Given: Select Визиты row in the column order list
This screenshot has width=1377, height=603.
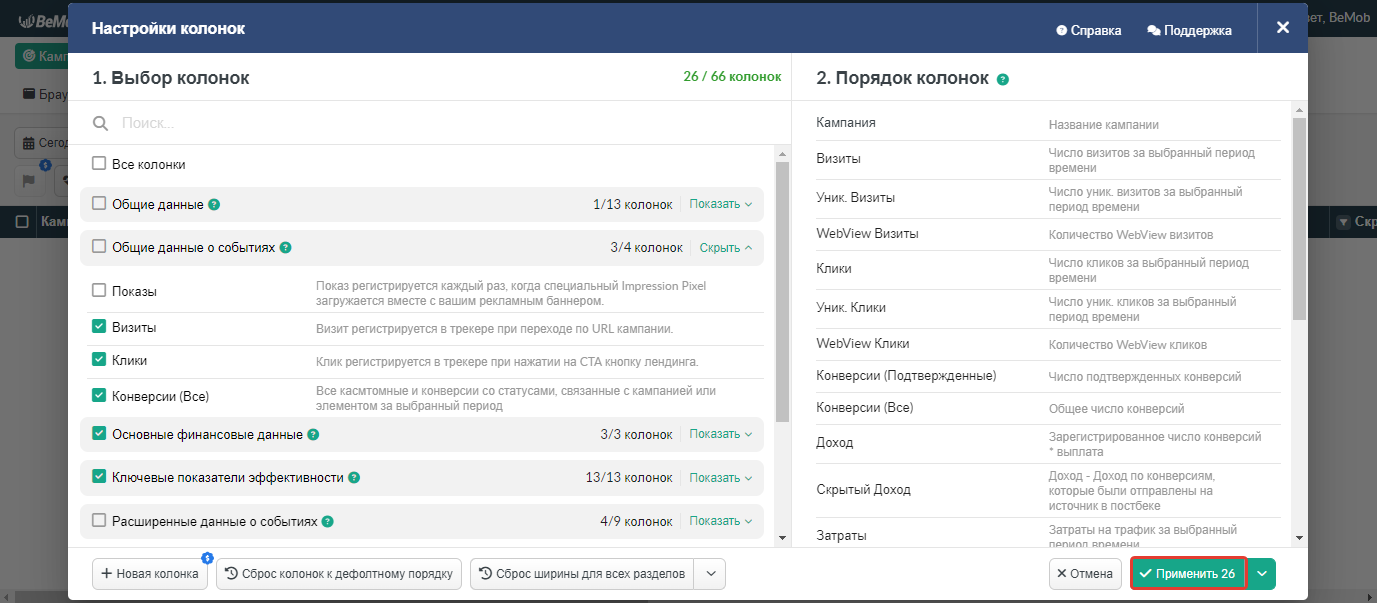Looking at the screenshot, I should [x=1048, y=160].
